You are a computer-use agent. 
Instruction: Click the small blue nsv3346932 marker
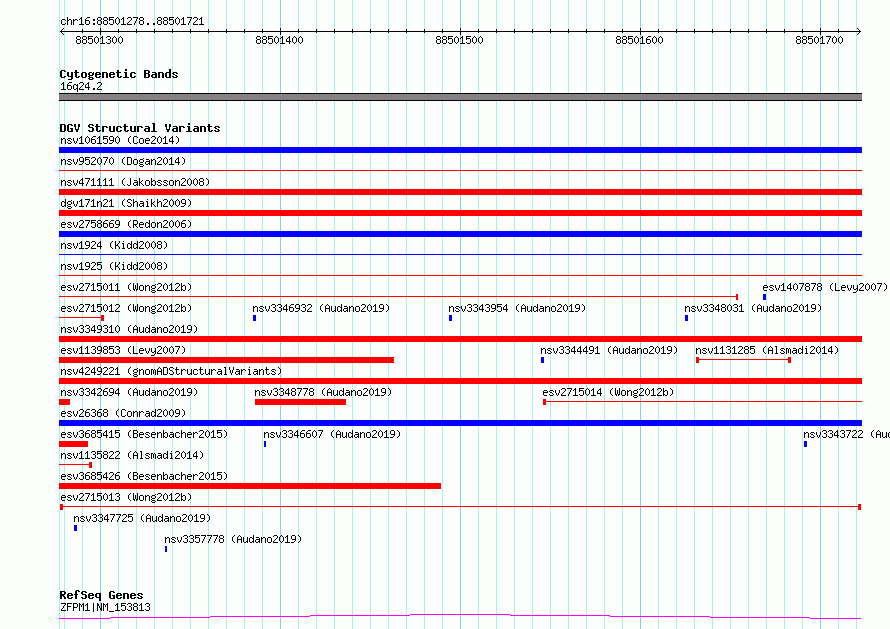[254, 318]
